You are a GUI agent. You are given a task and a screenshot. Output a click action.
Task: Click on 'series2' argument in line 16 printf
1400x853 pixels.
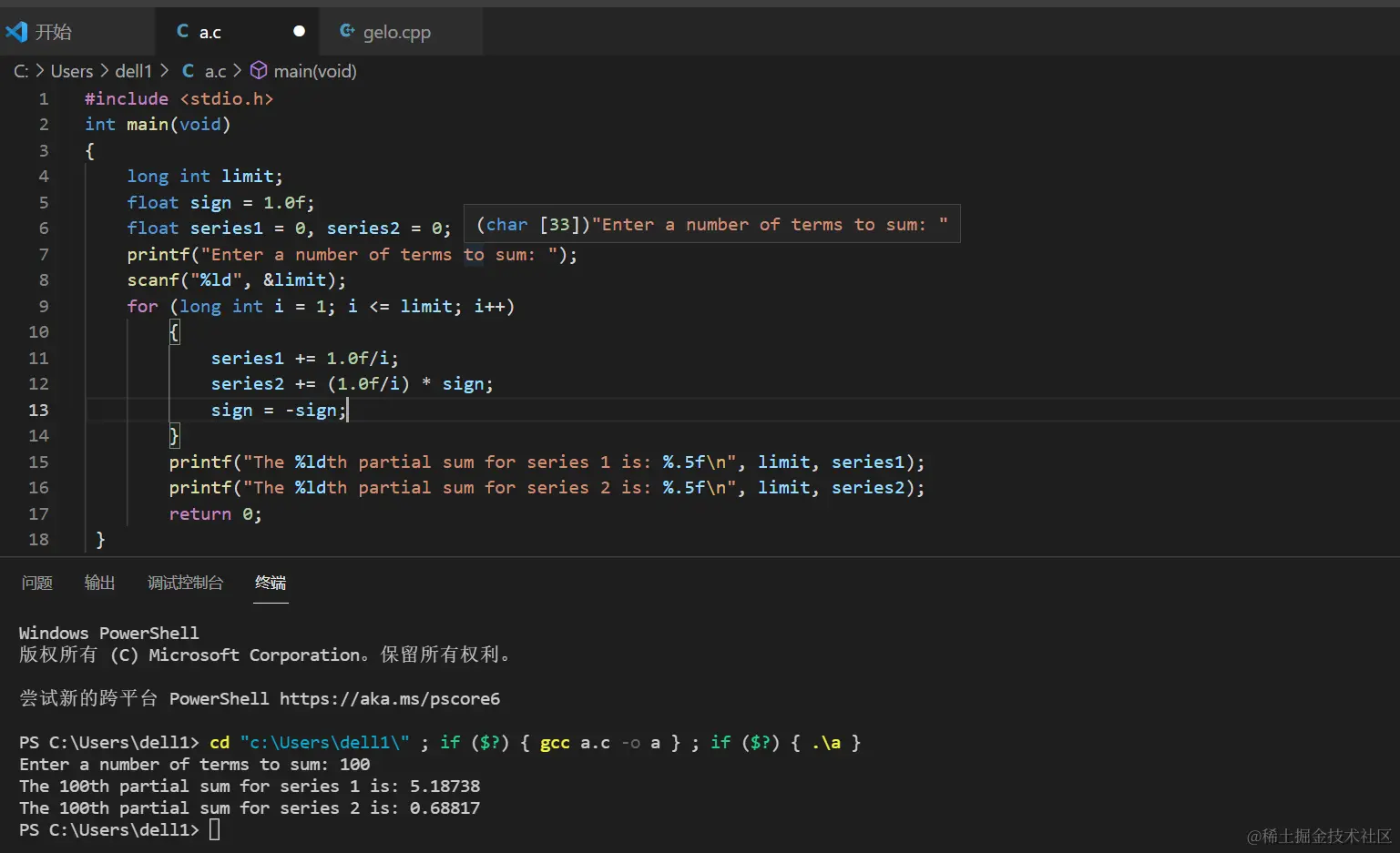point(868,487)
